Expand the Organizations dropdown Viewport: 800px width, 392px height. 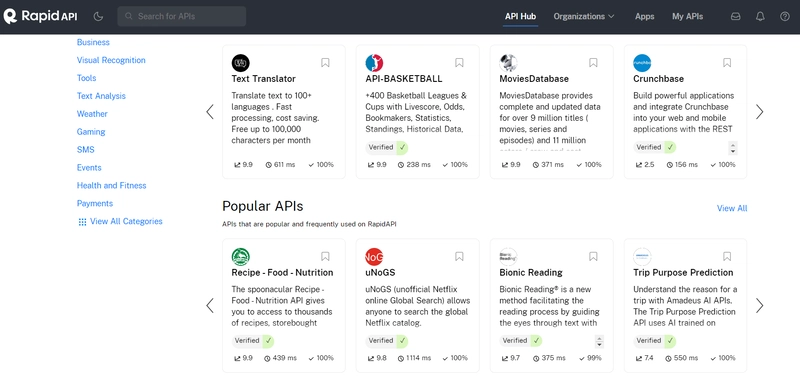[x=584, y=16]
